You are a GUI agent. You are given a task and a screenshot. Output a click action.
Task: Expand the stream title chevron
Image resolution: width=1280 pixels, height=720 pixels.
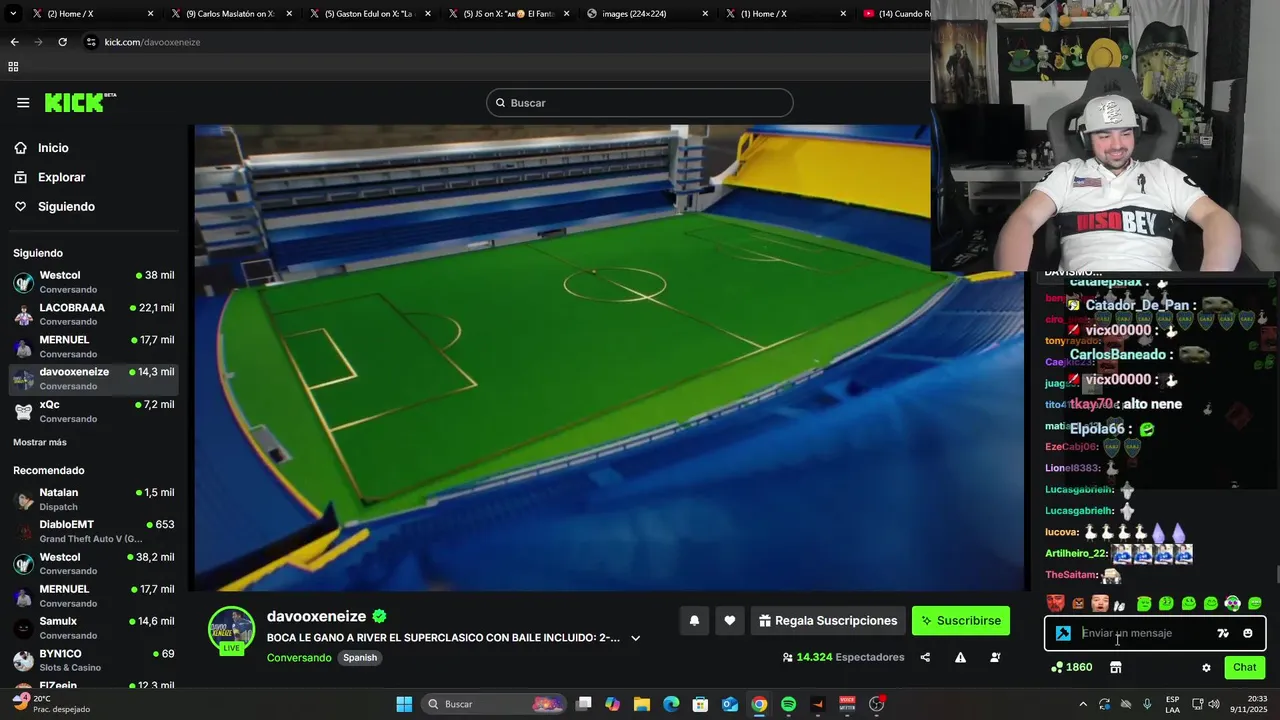(x=635, y=638)
